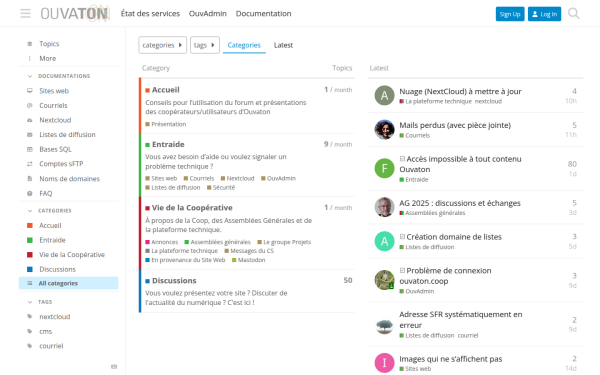Open topic Mails perdus (avec pièce jointe)
Viewport: 600px width, 375px height.
pos(455,125)
